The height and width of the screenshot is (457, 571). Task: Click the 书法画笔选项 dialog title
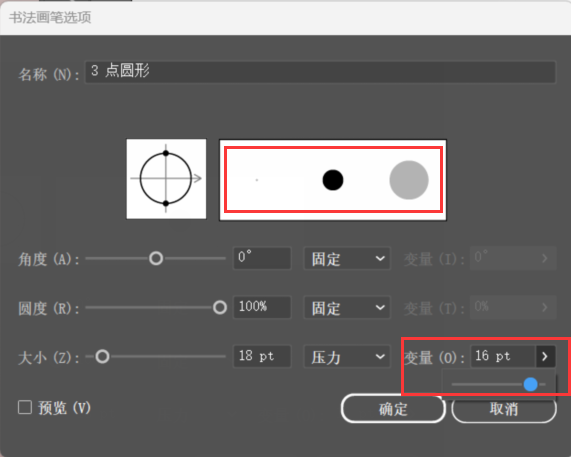(50, 17)
